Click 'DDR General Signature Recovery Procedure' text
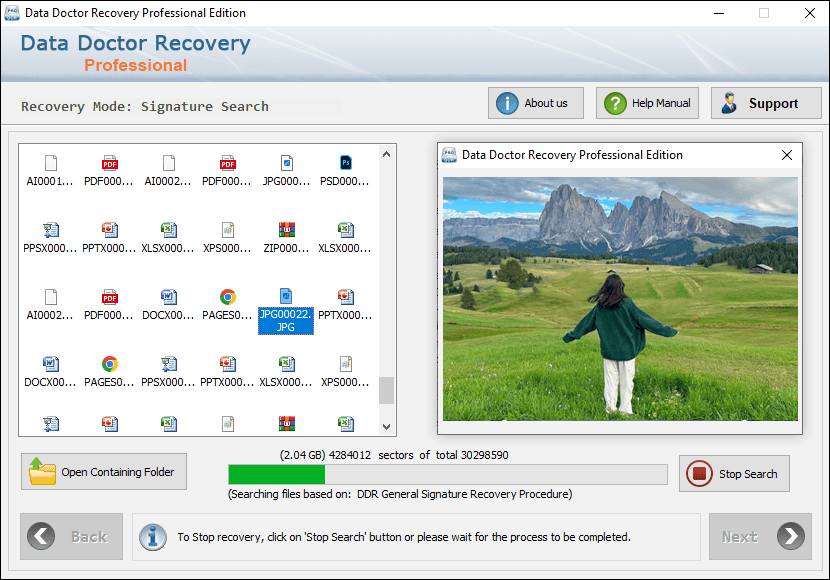Screen dimensions: 830x580 464,494
